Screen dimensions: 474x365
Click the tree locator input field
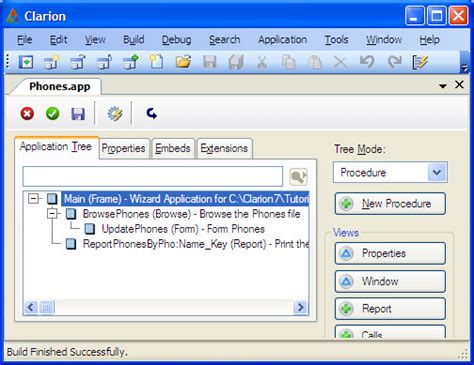coord(153,176)
